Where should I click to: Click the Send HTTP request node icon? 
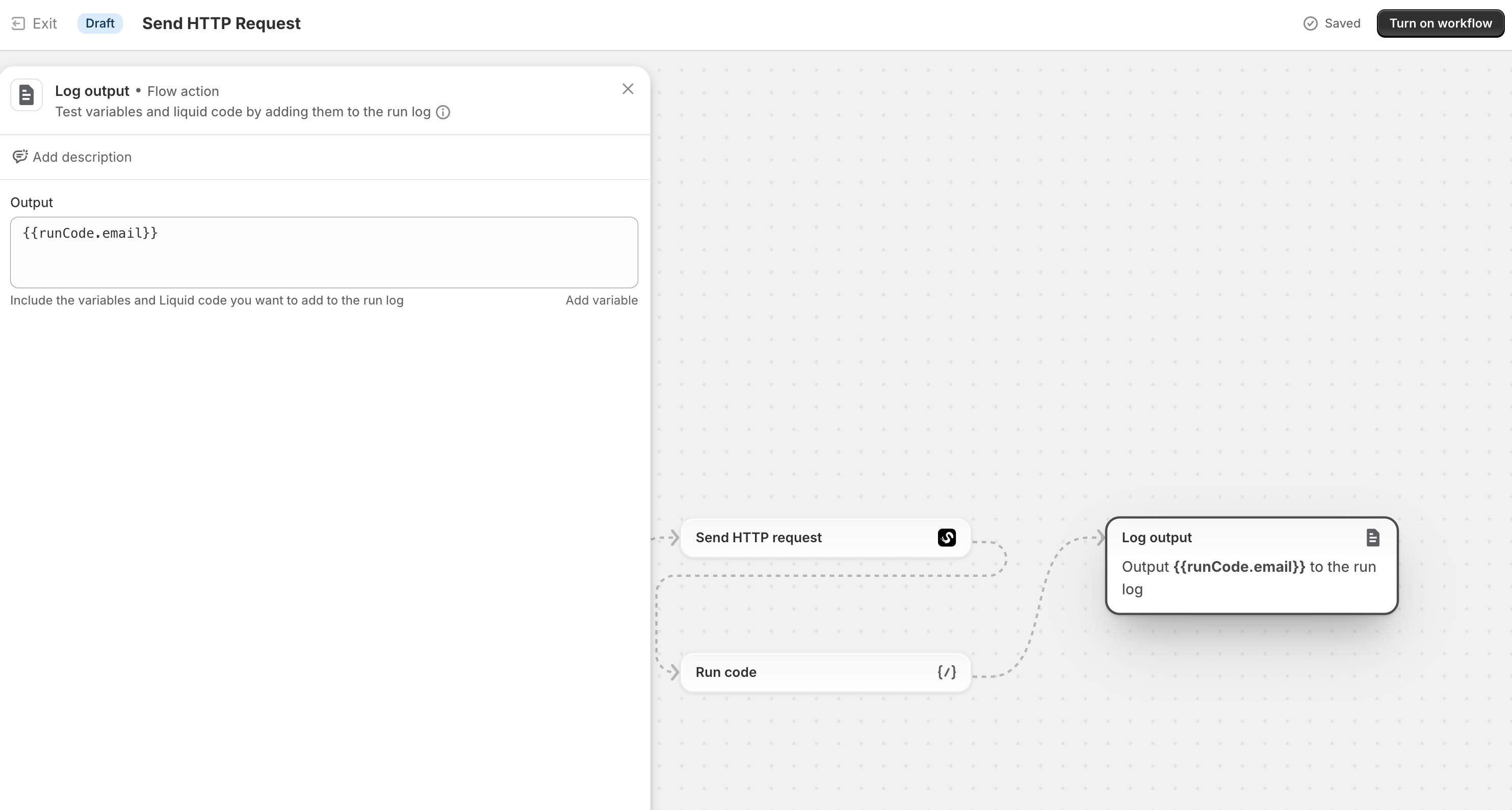pos(946,538)
